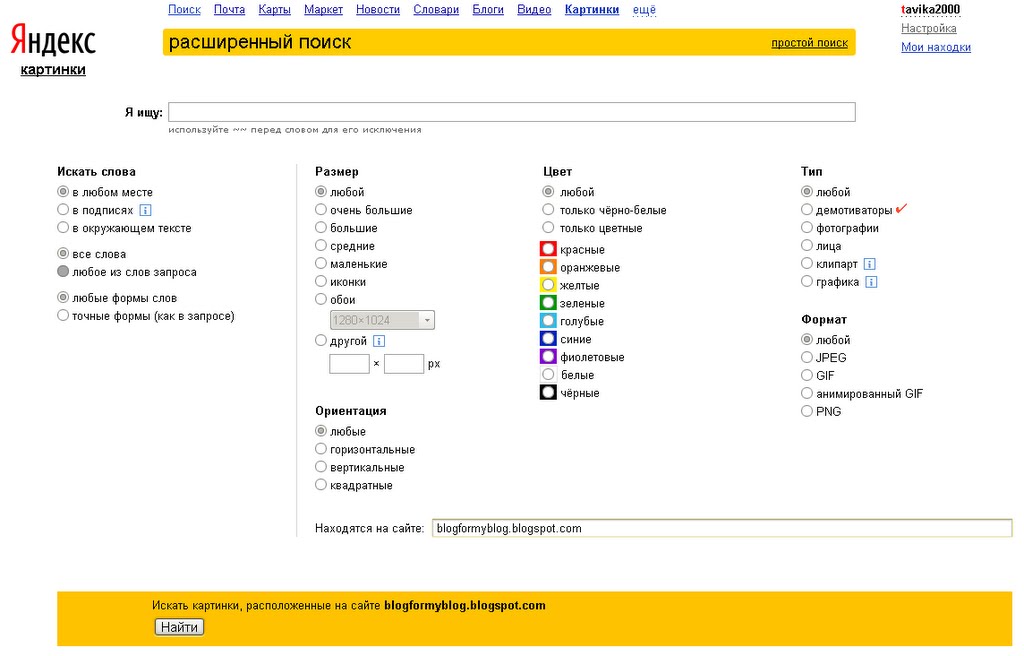The image size is (1024, 656).
Task: Open 'Настройка' settings link
Action: 929,29
